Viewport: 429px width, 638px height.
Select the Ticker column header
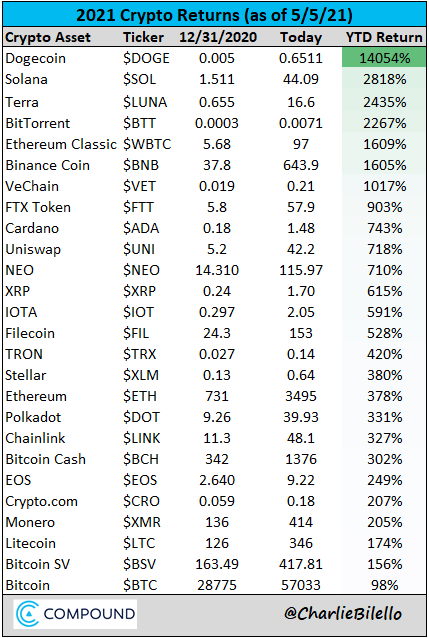143,37
